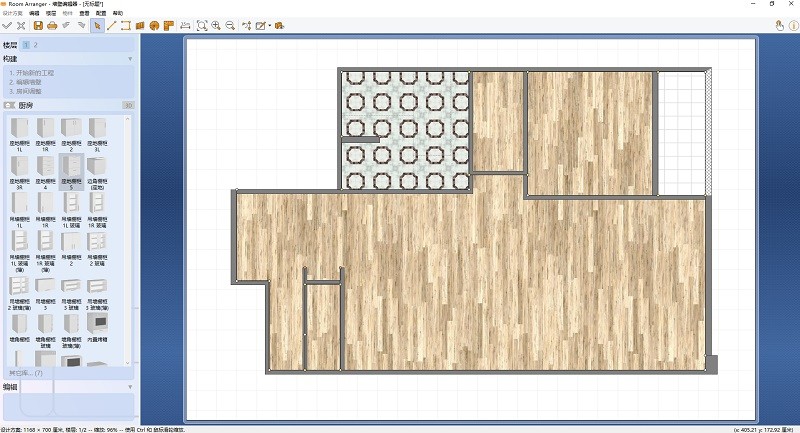
Task: Open the 查看 menu
Action: point(85,13)
